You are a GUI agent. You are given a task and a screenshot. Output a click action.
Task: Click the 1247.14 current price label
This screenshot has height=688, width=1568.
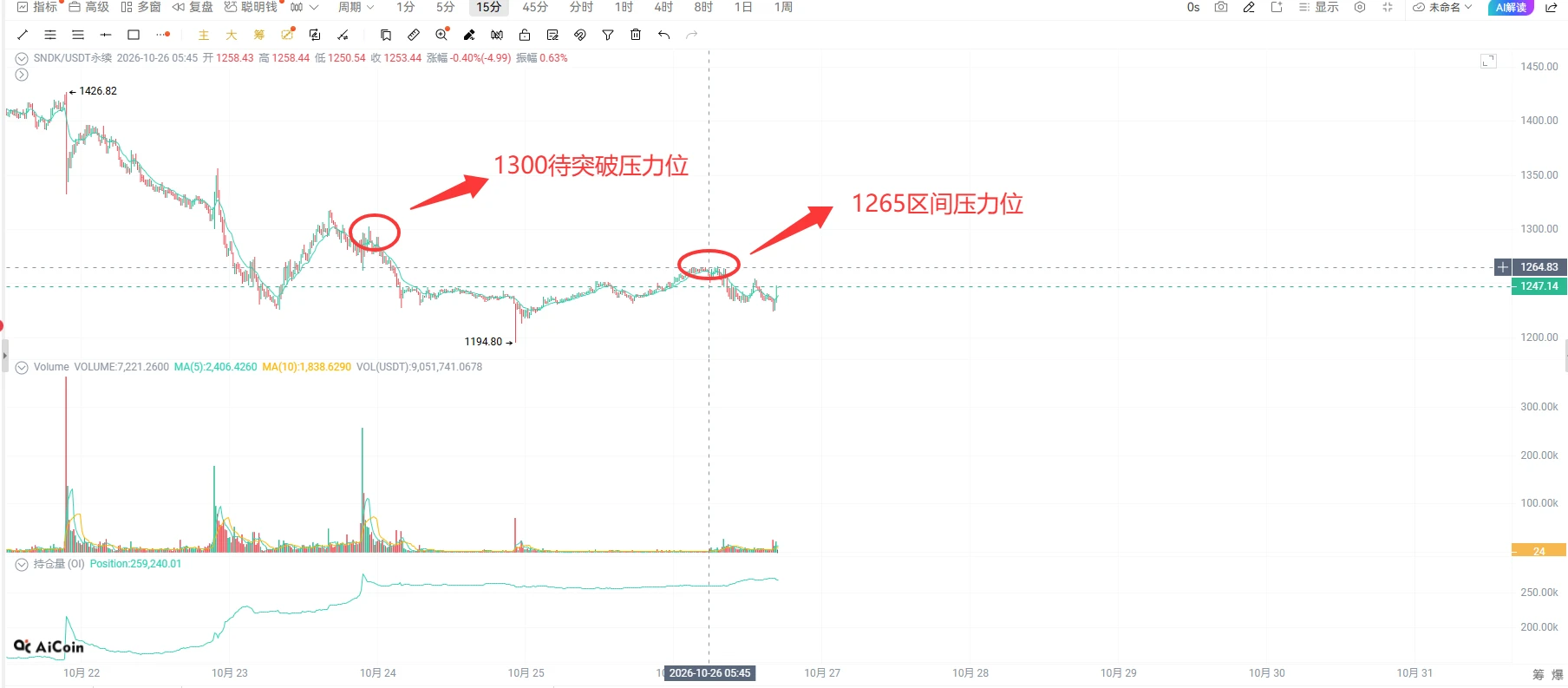pyautogui.click(x=1539, y=286)
